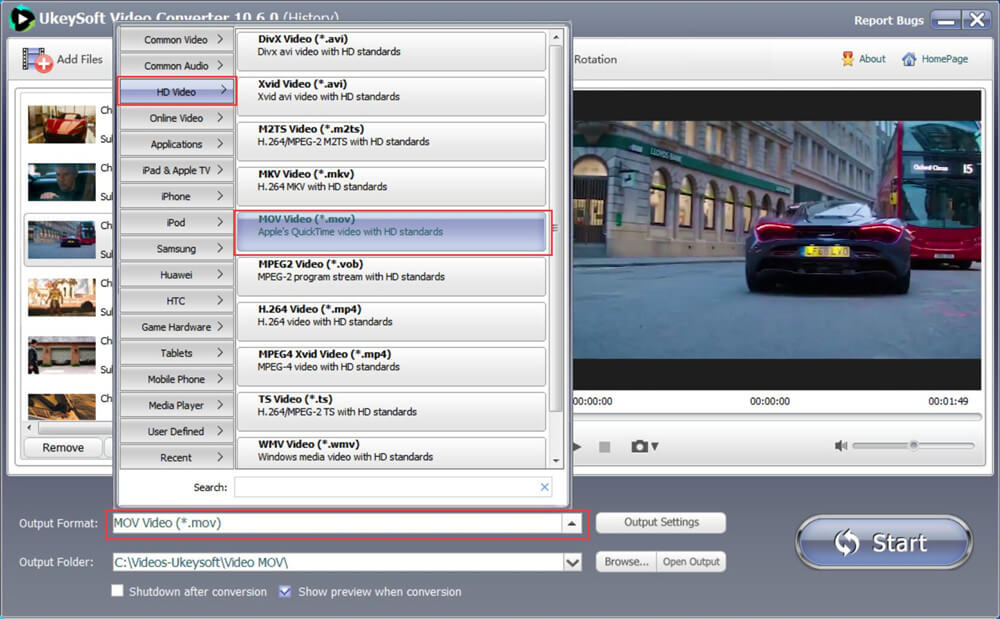Clear search with the X icon
Viewport: 1000px width, 619px height.
pyautogui.click(x=544, y=487)
